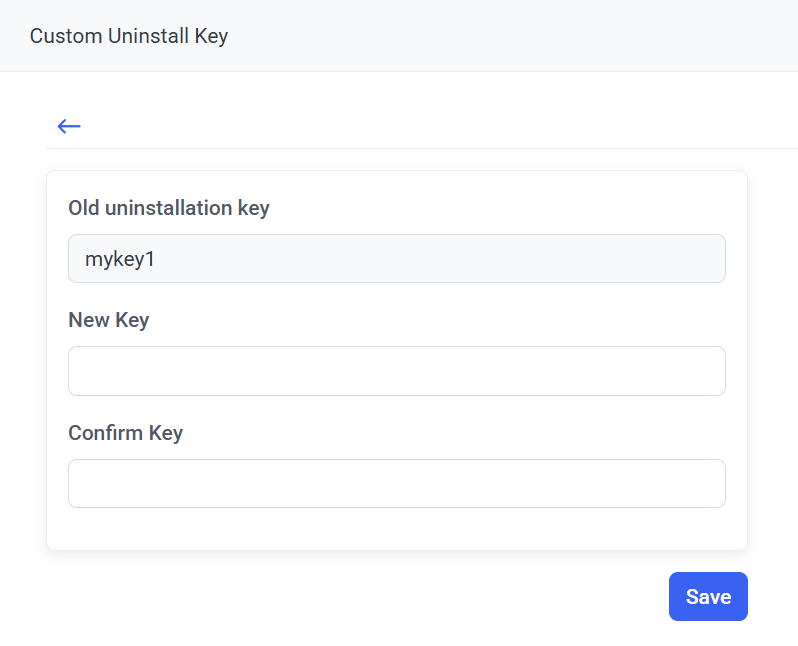Place cursor in the empty box under Confirm Key
This screenshot has width=798, height=646.
point(396,484)
